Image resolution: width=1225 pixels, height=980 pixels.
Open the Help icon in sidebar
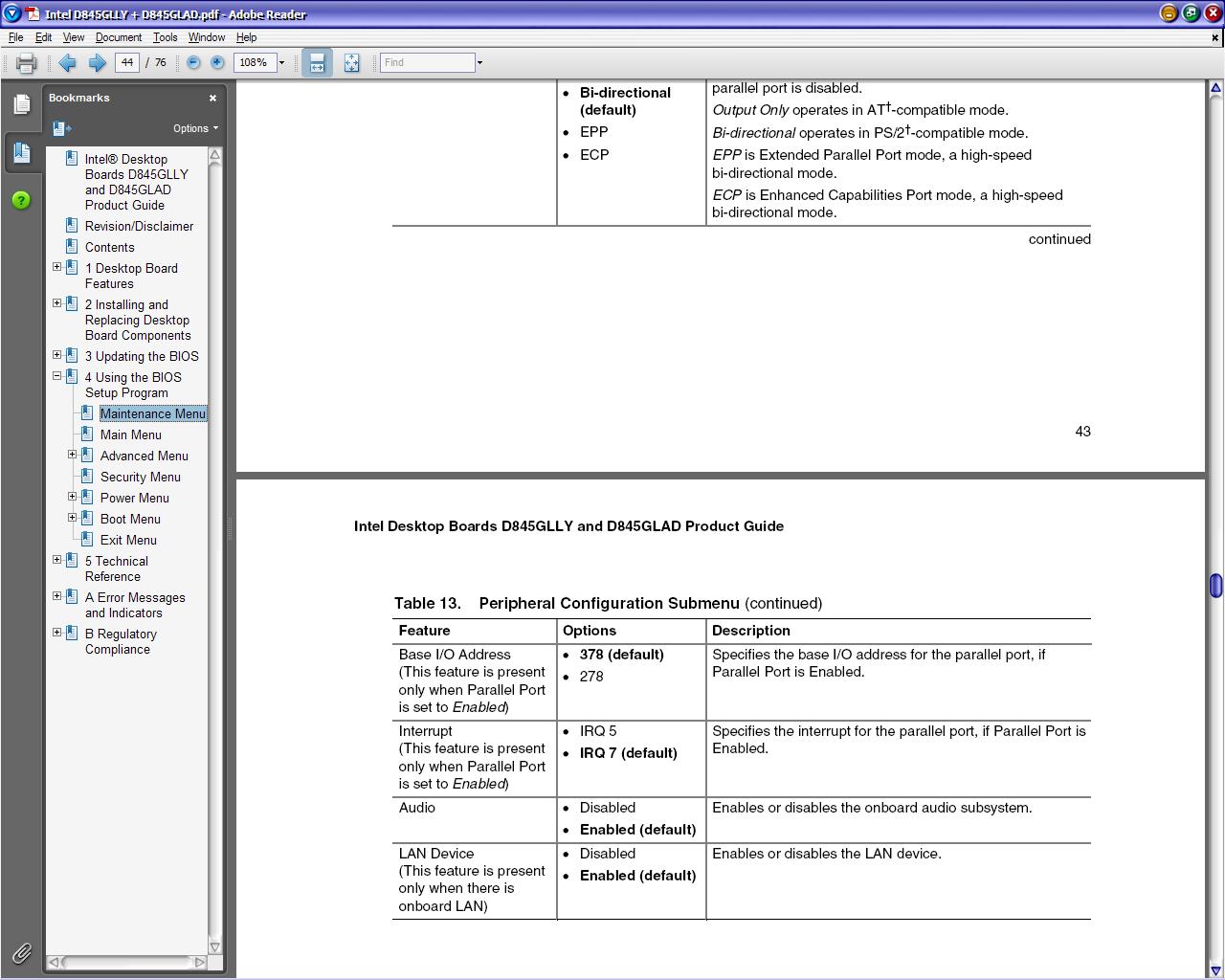pos(21,200)
